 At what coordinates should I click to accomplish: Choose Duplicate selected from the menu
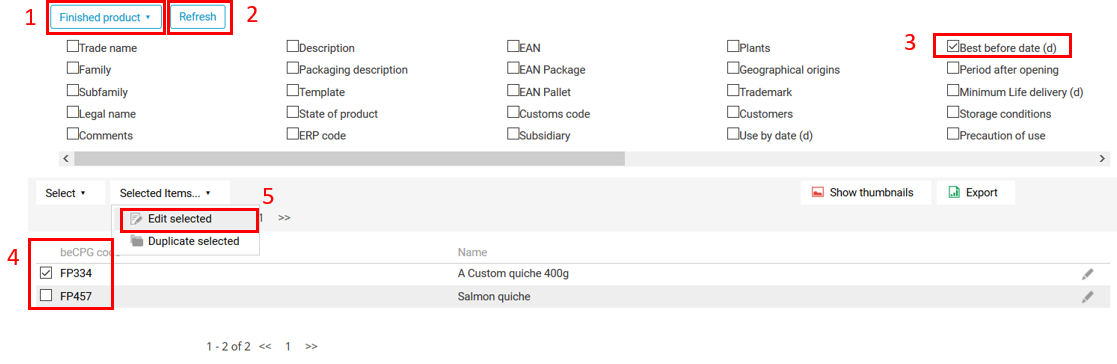click(x=185, y=241)
